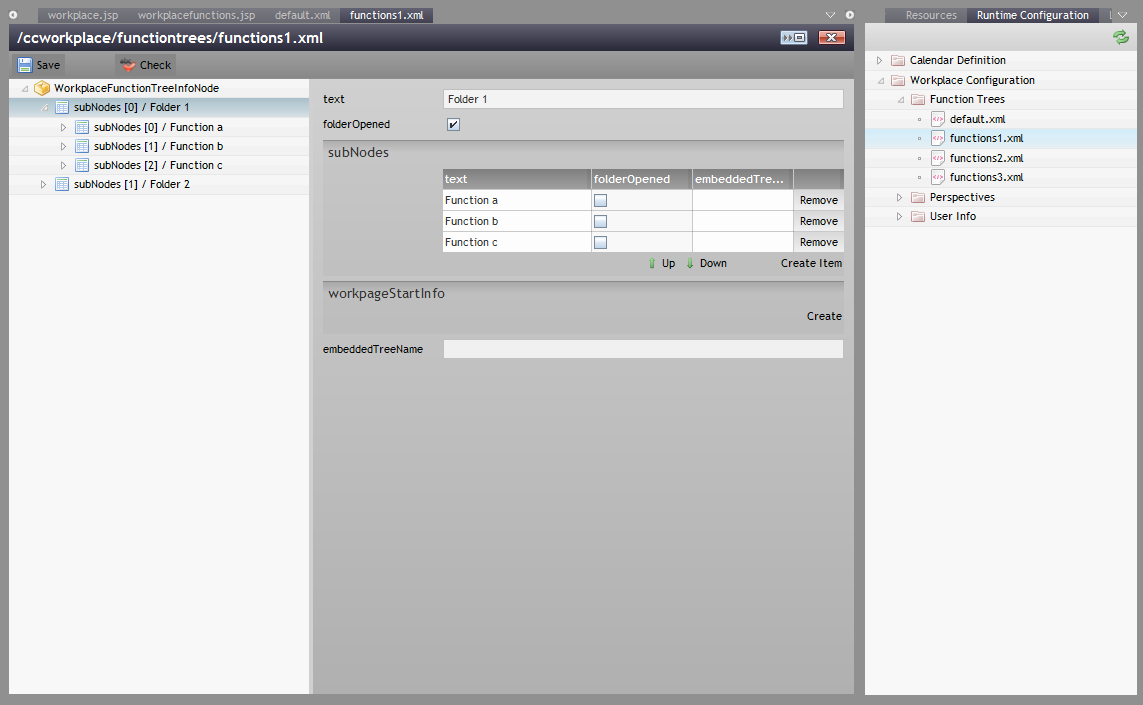Select functions3.xml in Function Trees

(x=985, y=177)
